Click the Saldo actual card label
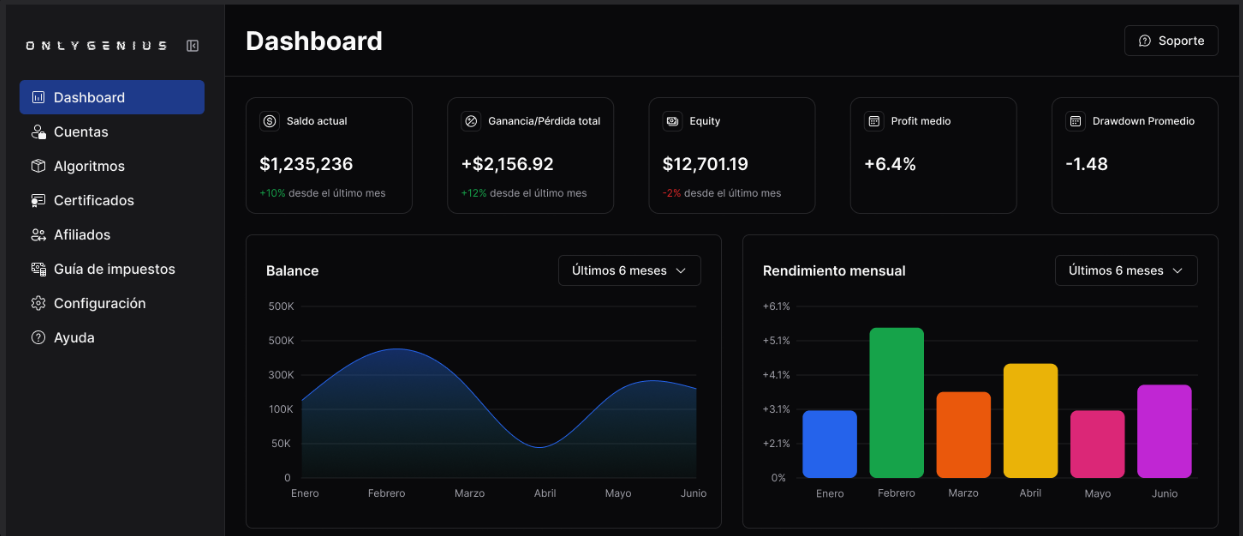This screenshot has height=536, width=1243. pyautogui.click(x=317, y=121)
